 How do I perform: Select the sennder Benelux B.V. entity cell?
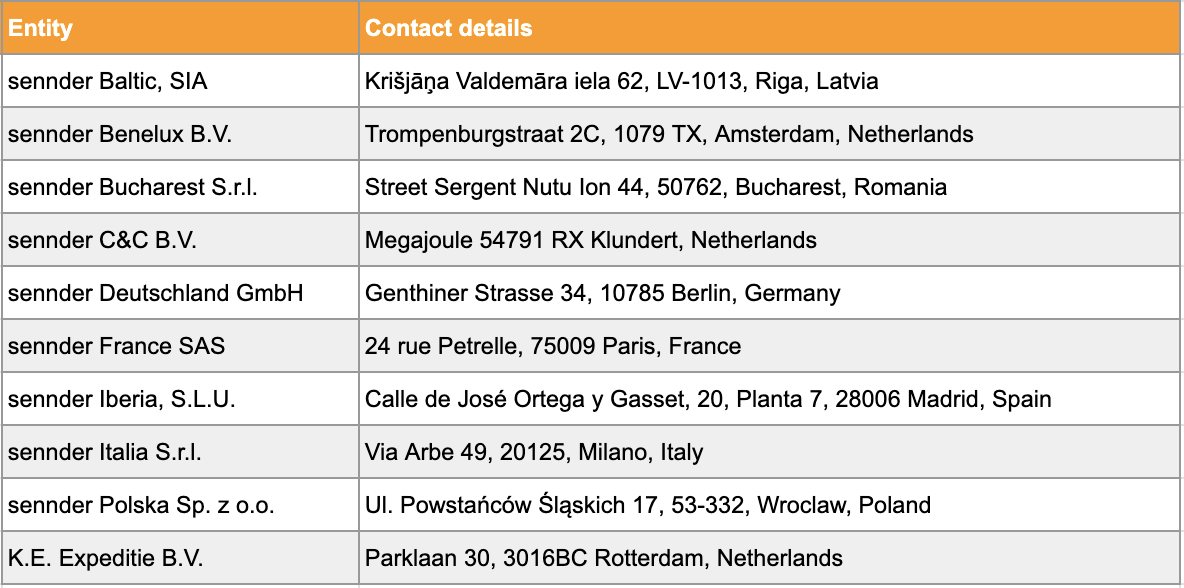(180, 134)
